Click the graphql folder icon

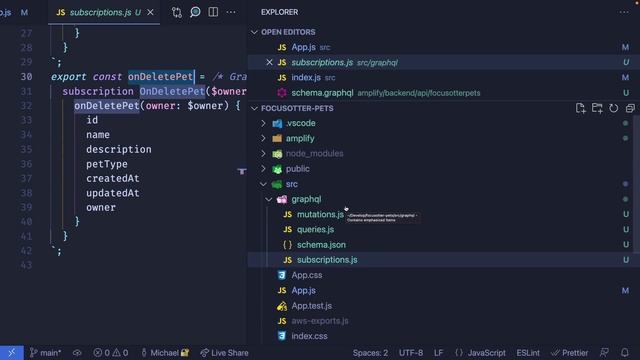coord(282,199)
